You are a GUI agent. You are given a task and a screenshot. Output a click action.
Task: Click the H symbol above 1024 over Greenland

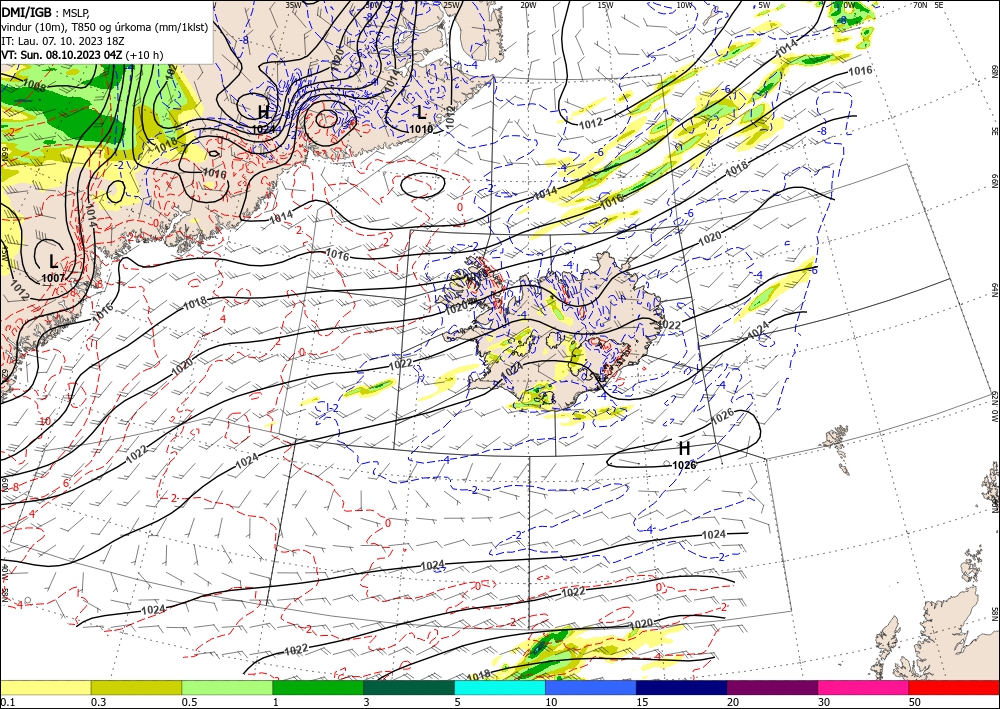263,113
